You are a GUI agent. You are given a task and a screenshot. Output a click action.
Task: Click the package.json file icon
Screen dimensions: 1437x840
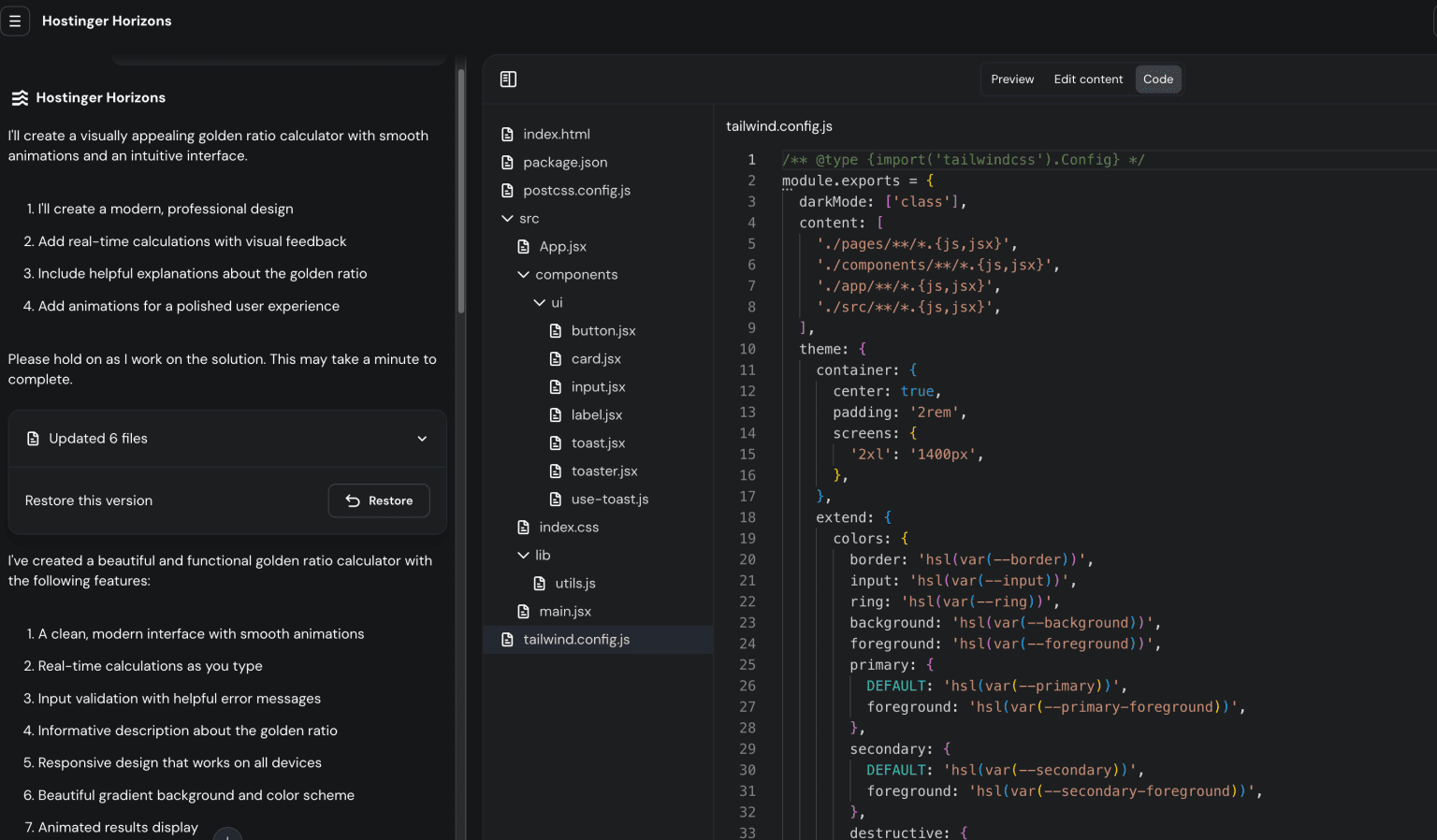pos(507,163)
